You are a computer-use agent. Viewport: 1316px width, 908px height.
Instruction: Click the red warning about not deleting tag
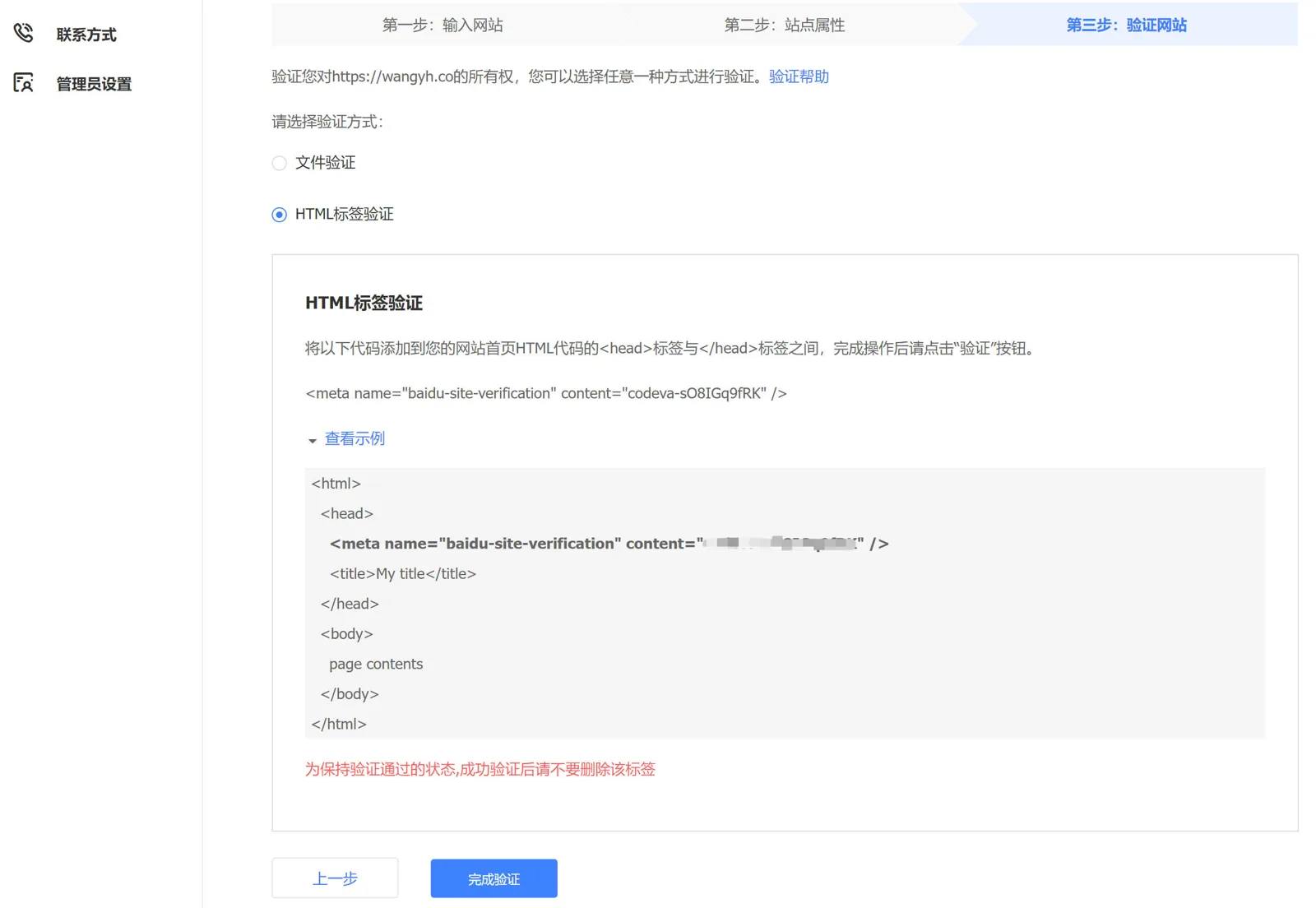(x=480, y=769)
